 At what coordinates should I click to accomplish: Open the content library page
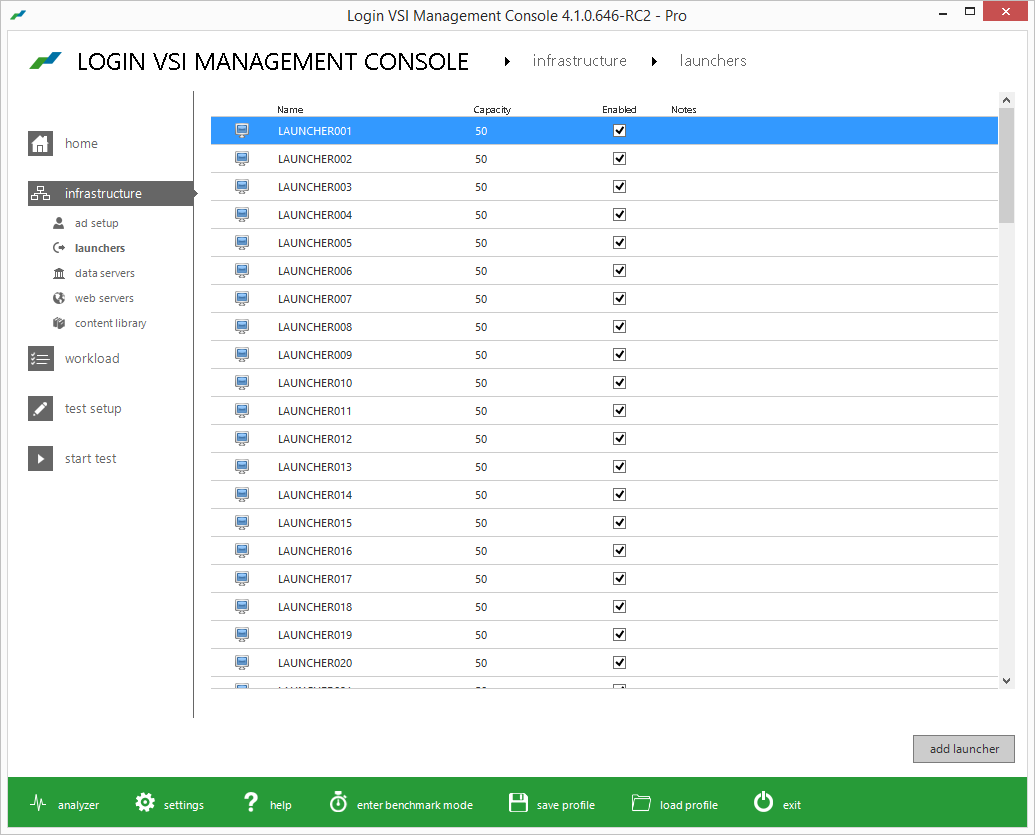pos(110,323)
